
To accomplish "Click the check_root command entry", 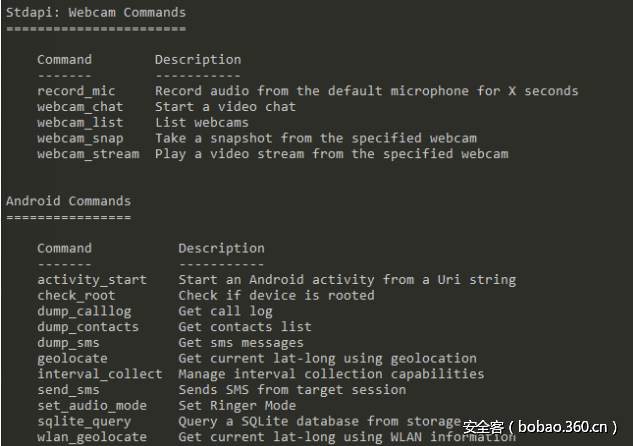I will [x=76, y=295].
